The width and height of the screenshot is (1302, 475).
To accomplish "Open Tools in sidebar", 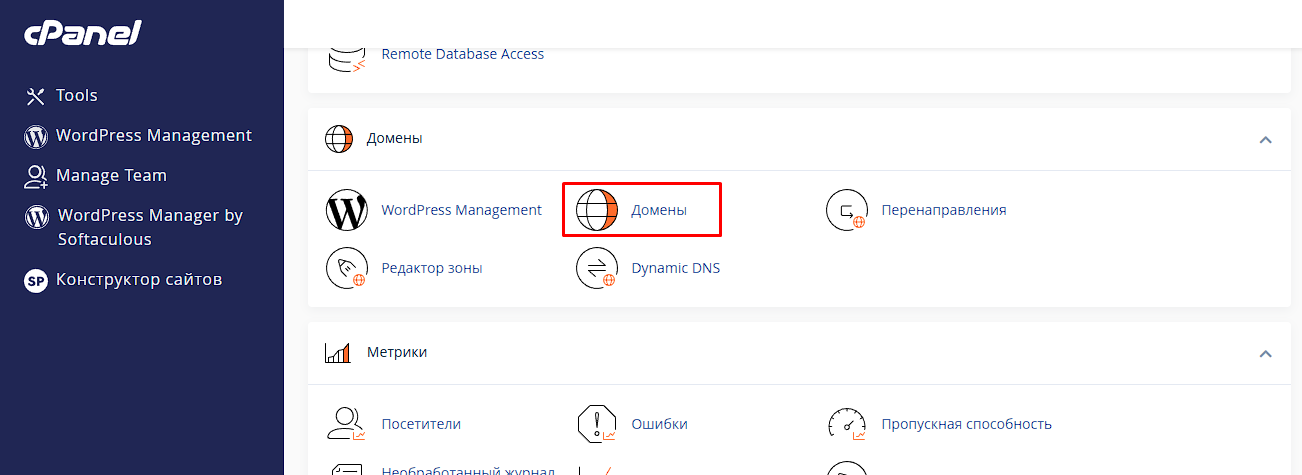I will click(76, 96).
